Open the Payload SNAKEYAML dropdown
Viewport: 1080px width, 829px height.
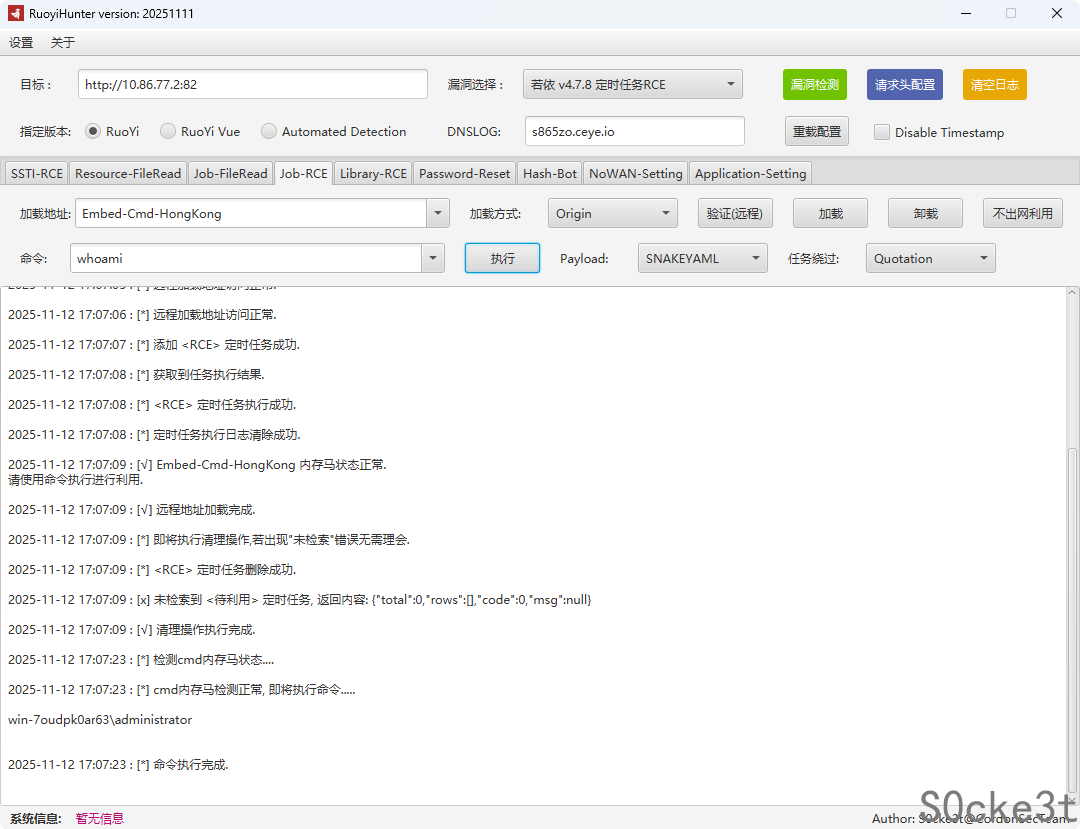(x=703, y=258)
